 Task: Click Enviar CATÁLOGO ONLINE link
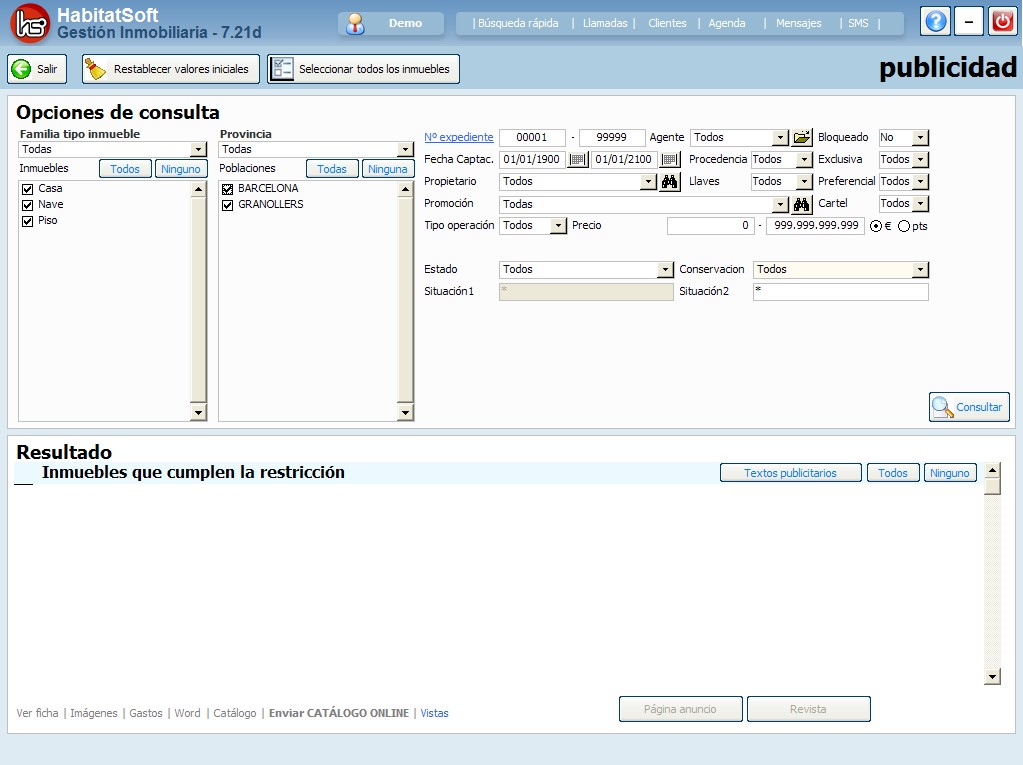click(x=339, y=713)
